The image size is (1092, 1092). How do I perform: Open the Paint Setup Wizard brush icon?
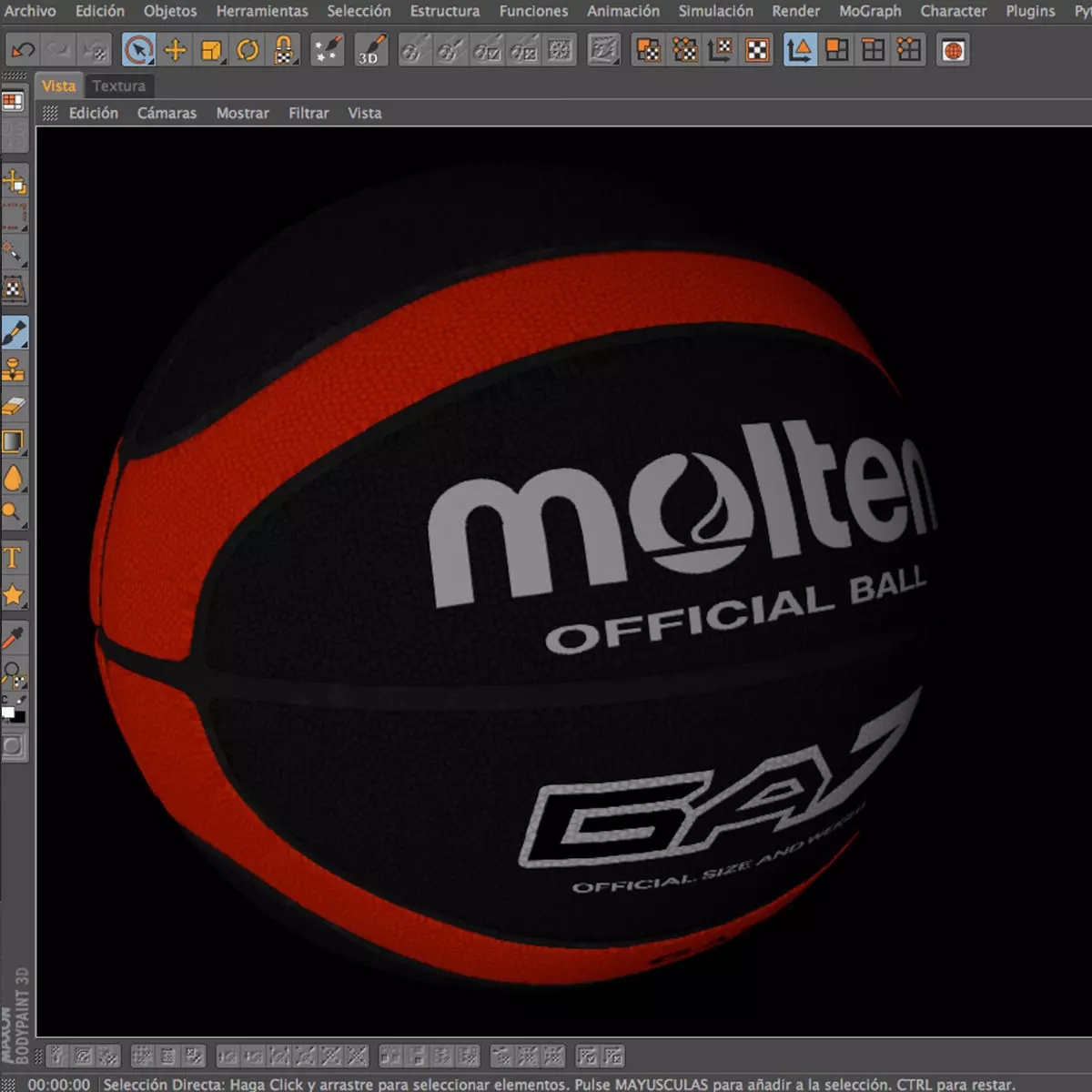click(327, 50)
